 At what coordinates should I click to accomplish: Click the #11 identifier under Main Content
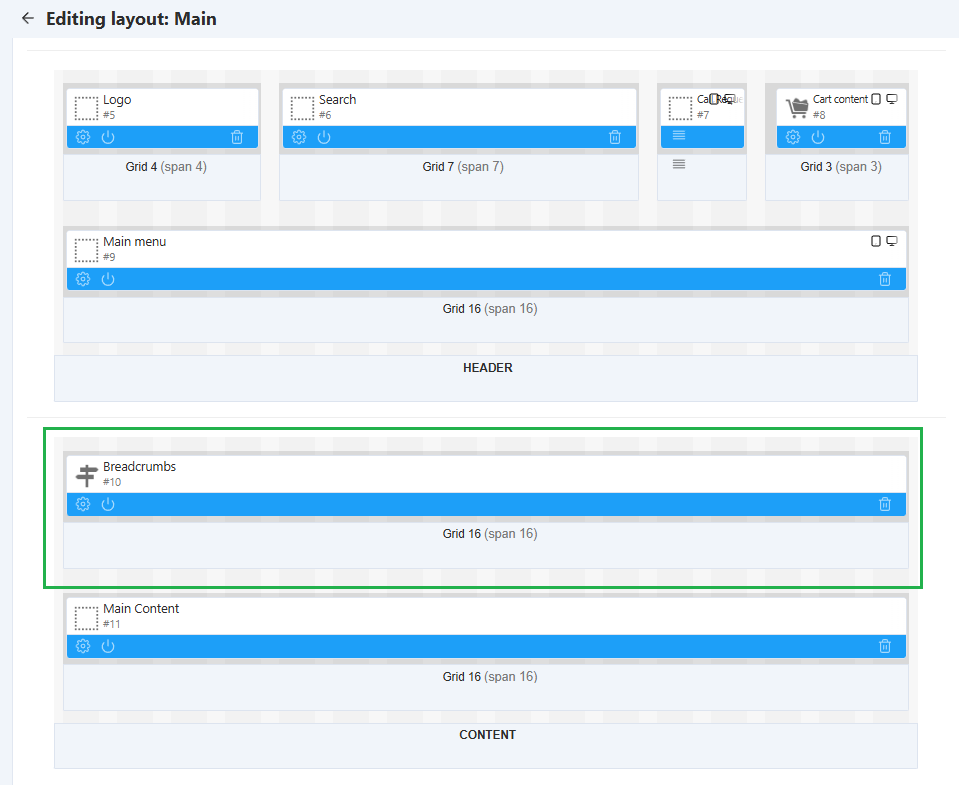(x=111, y=624)
